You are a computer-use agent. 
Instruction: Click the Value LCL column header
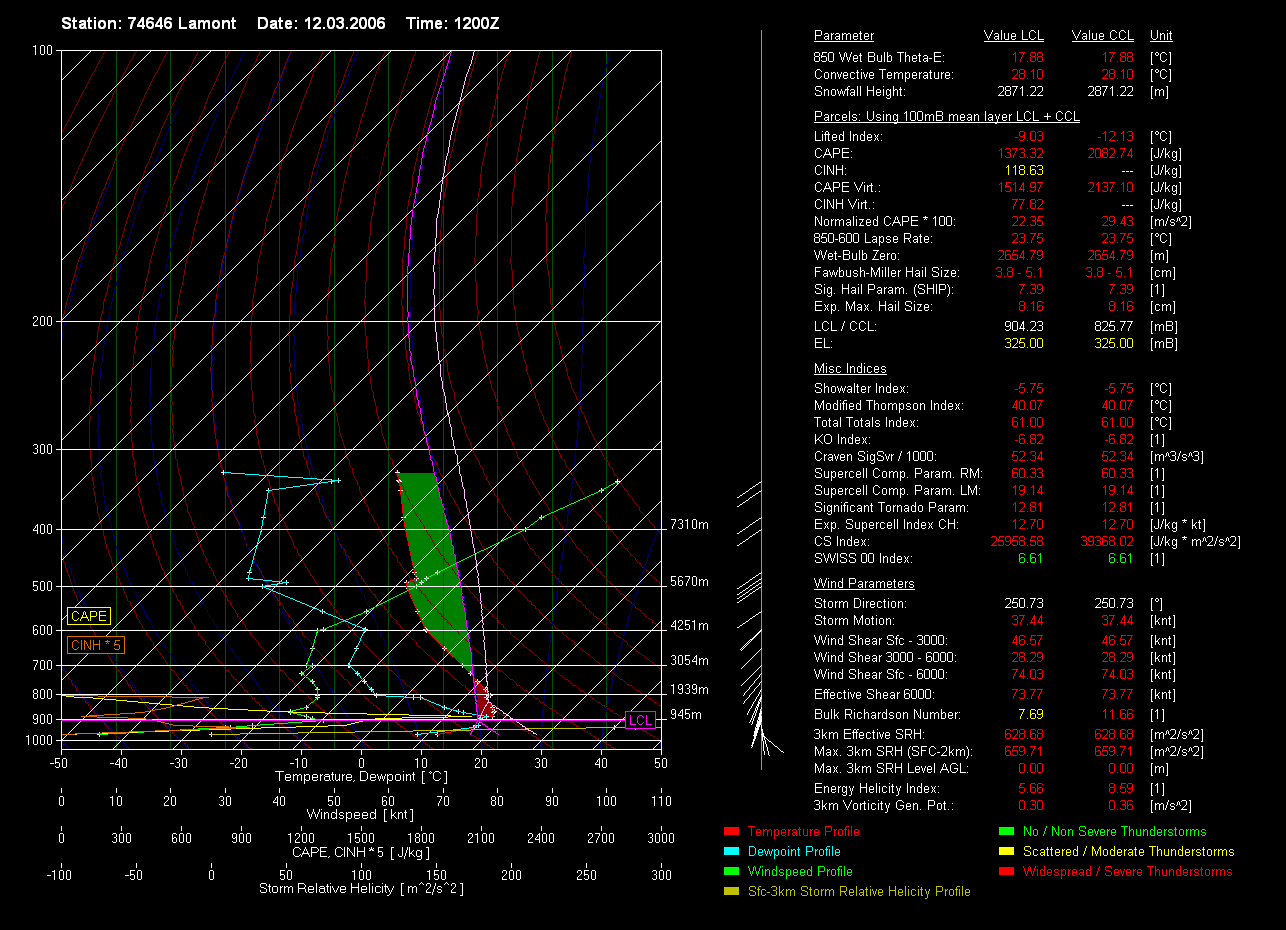click(x=1014, y=36)
